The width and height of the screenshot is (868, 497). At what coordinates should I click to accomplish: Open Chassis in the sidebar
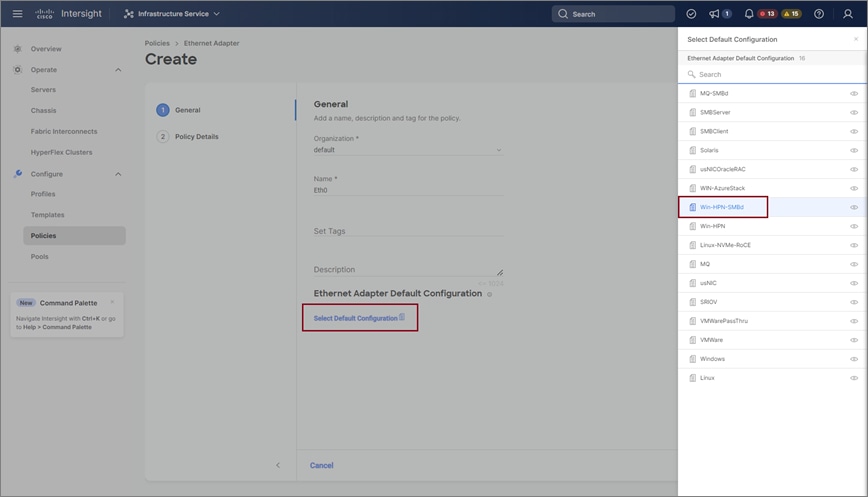pyautogui.click(x=43, y=111)
